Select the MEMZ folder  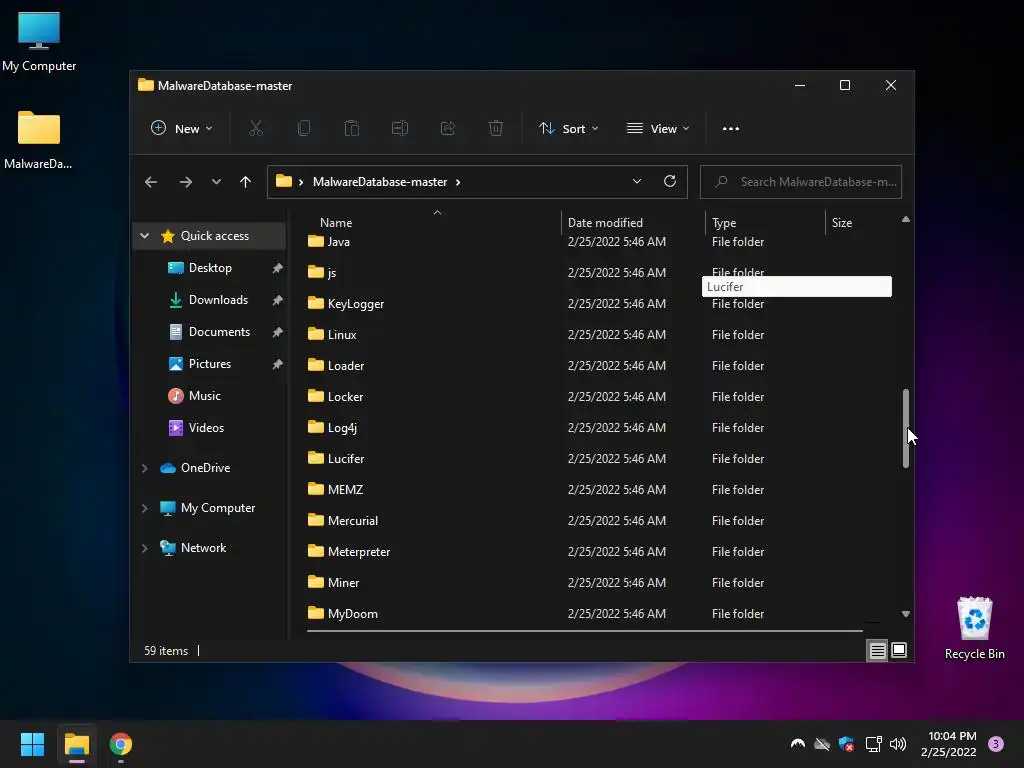[345, 490]
